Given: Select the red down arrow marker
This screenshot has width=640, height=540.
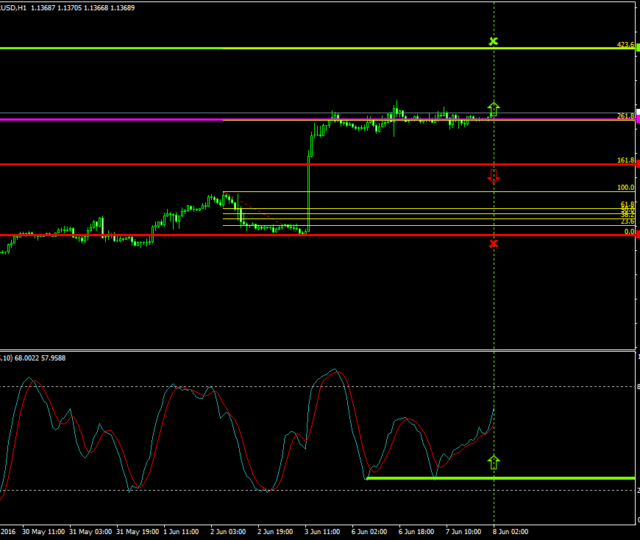Looking at the screenshot, I should (x=493, y=176).
